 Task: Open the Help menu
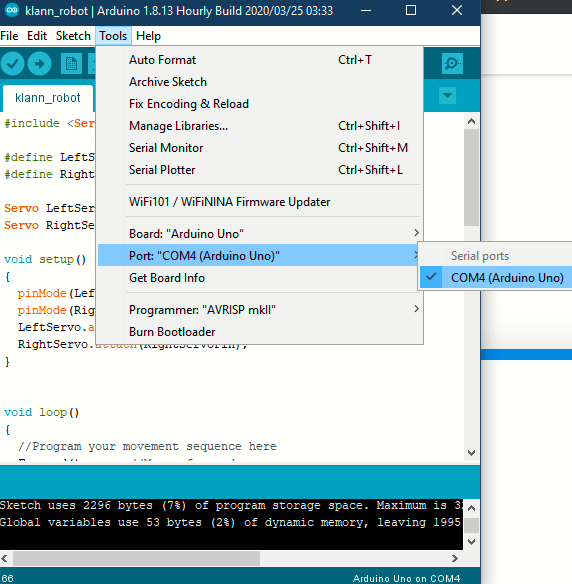(x=149, y=36)
